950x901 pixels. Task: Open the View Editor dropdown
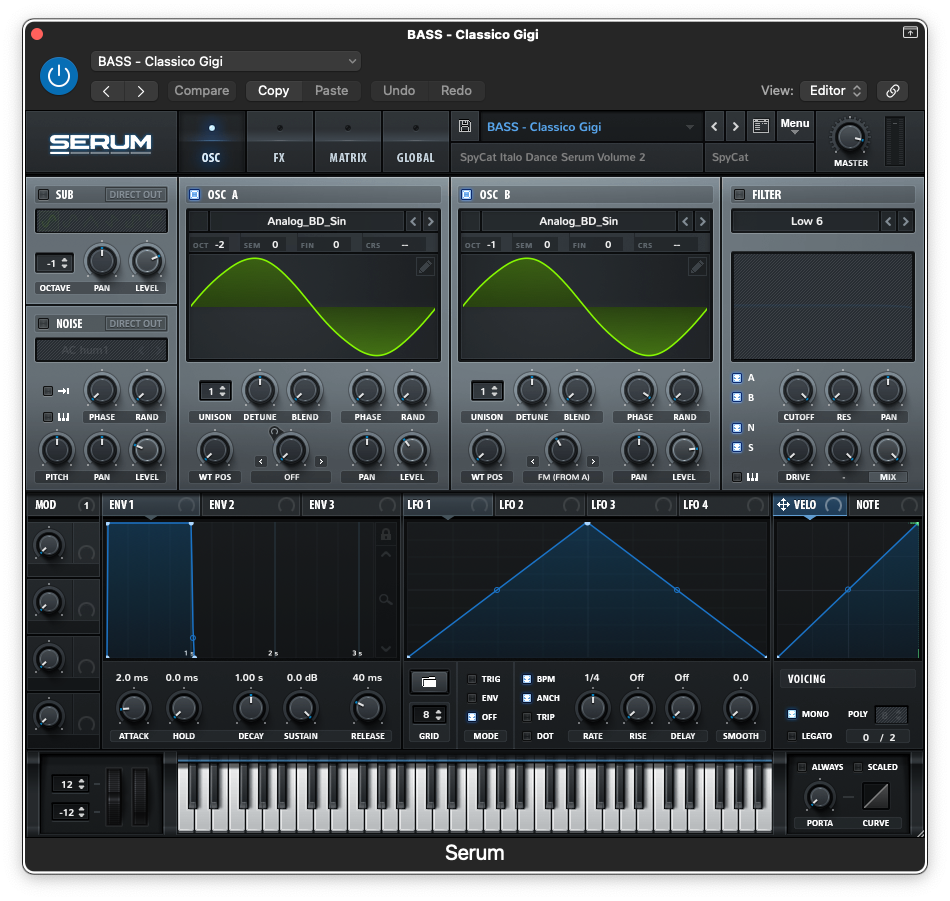pos(834,91)
